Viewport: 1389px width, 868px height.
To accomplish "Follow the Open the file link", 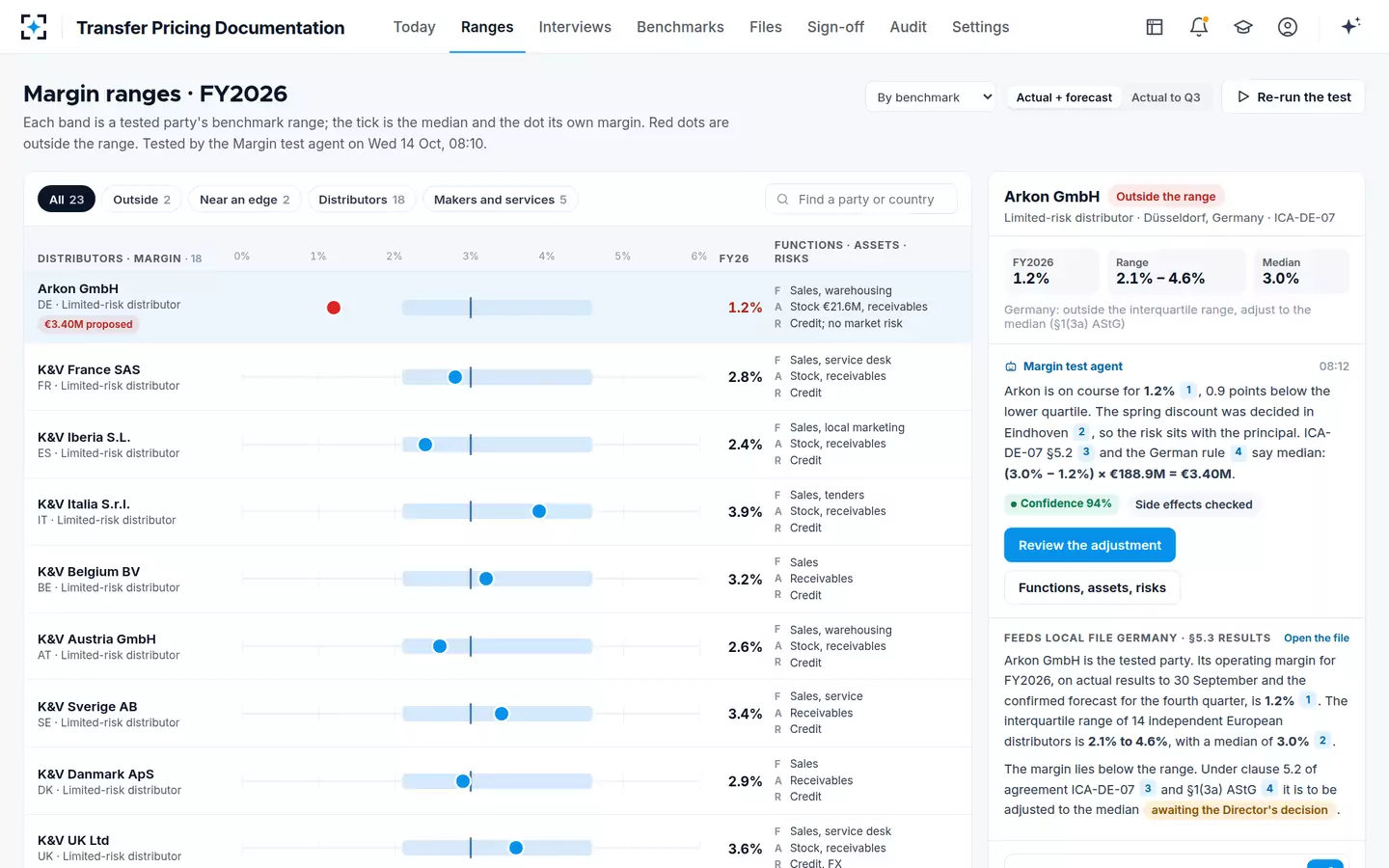I will pyautogui.click(x=1317, y=637).
